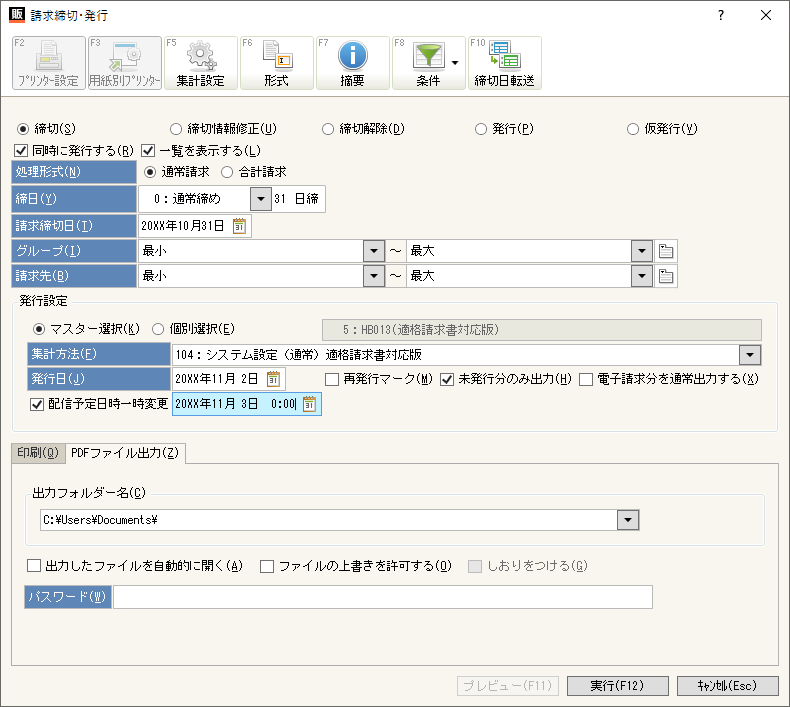This screenshot has height=707, width=790.
Task: Open 用紙別プリンター toolbar button
Action: 125,63
